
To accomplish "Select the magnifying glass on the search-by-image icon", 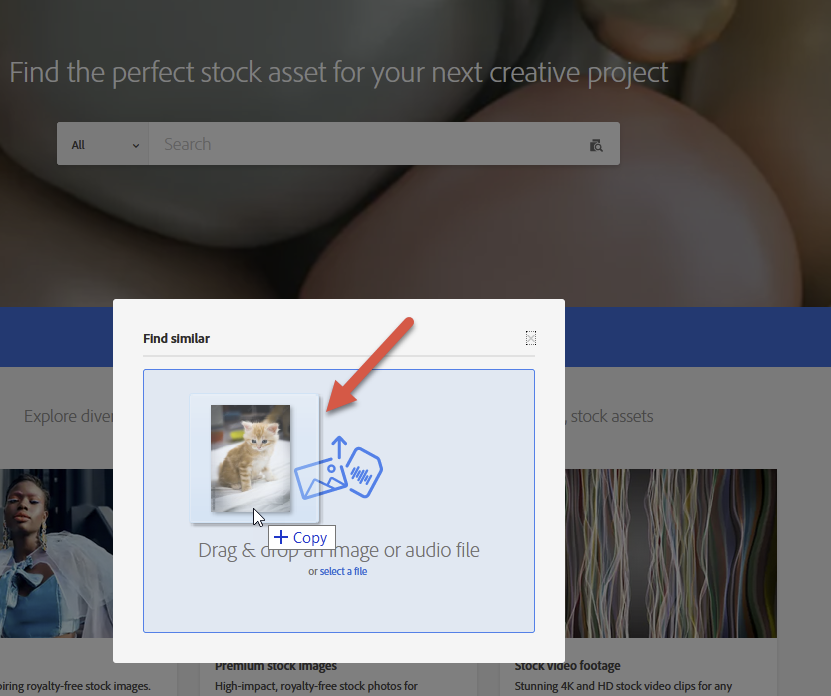I will pyautogui.click(x=599, y=148).
